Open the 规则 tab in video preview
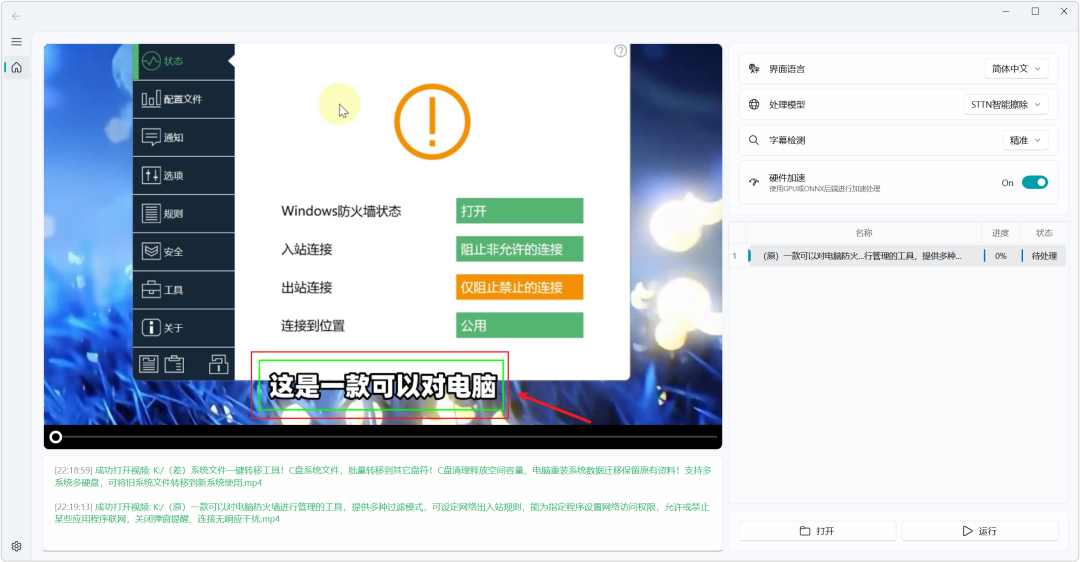 point(184,214)
